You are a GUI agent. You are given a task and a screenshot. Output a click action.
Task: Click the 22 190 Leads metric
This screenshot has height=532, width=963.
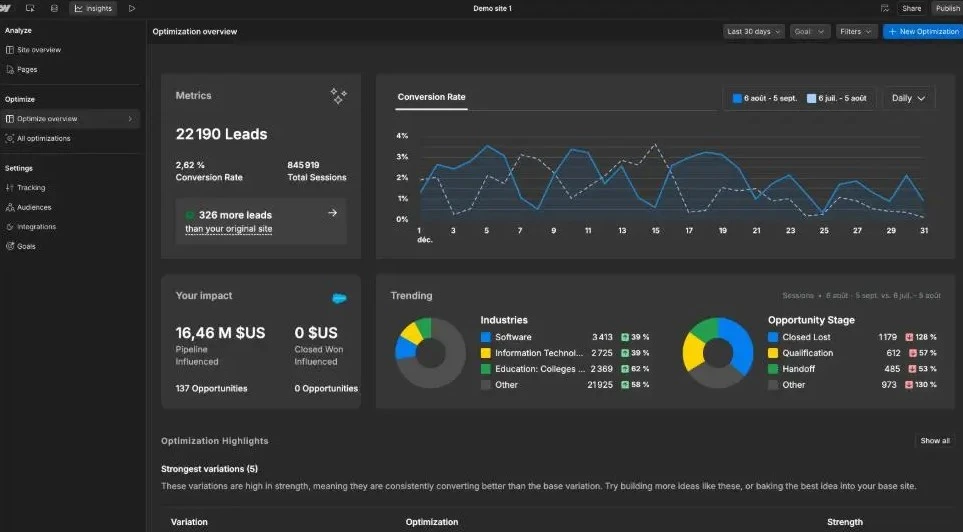[221, 135]
